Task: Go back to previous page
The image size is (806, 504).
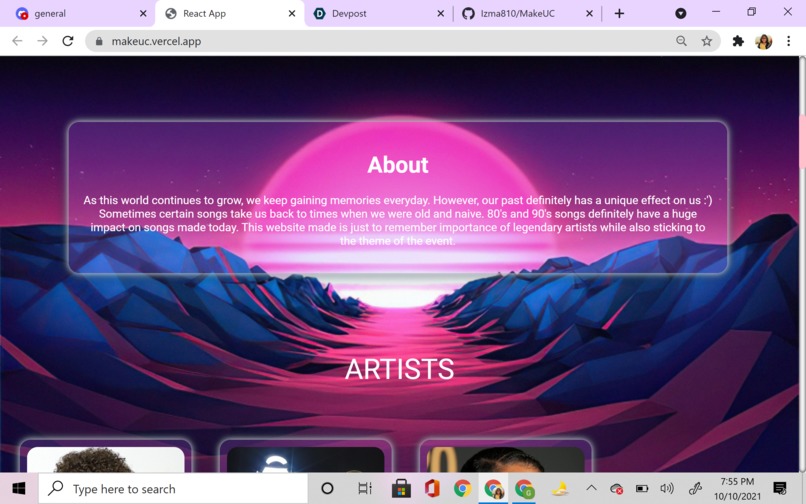Action: [x=17, y=41]
